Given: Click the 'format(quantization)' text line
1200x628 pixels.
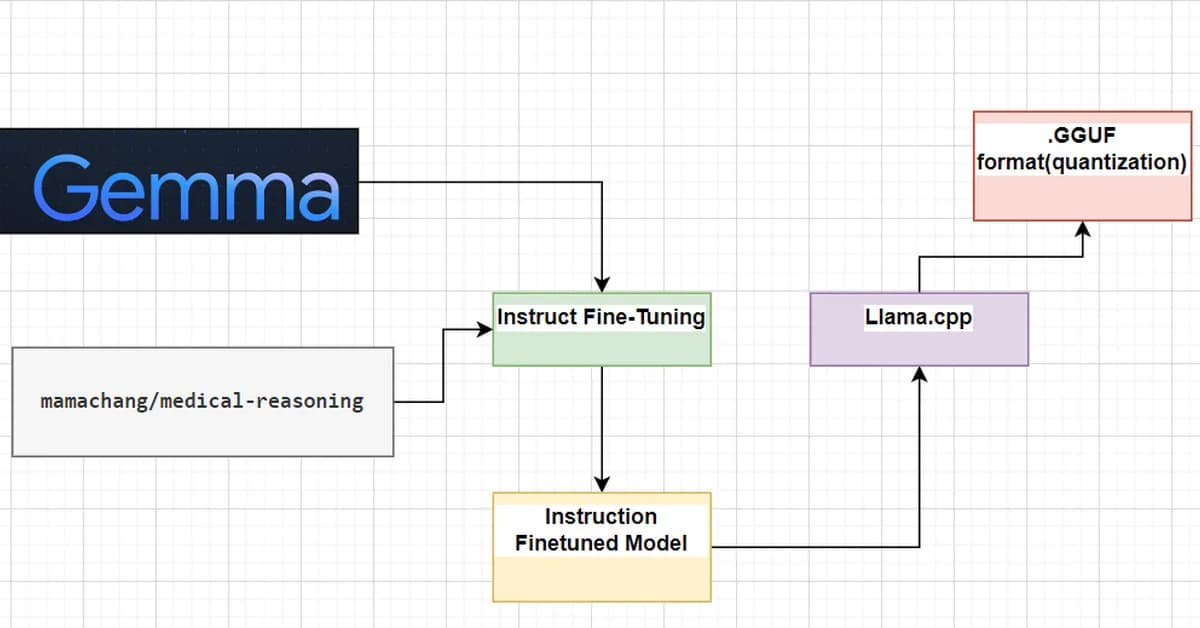Looking at the screenshot, I should [1082, 161].
